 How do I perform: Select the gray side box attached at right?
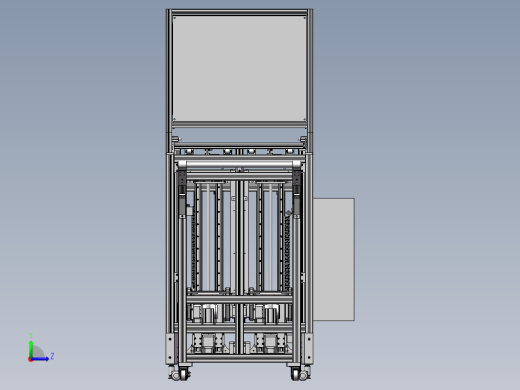coord(334,259)
